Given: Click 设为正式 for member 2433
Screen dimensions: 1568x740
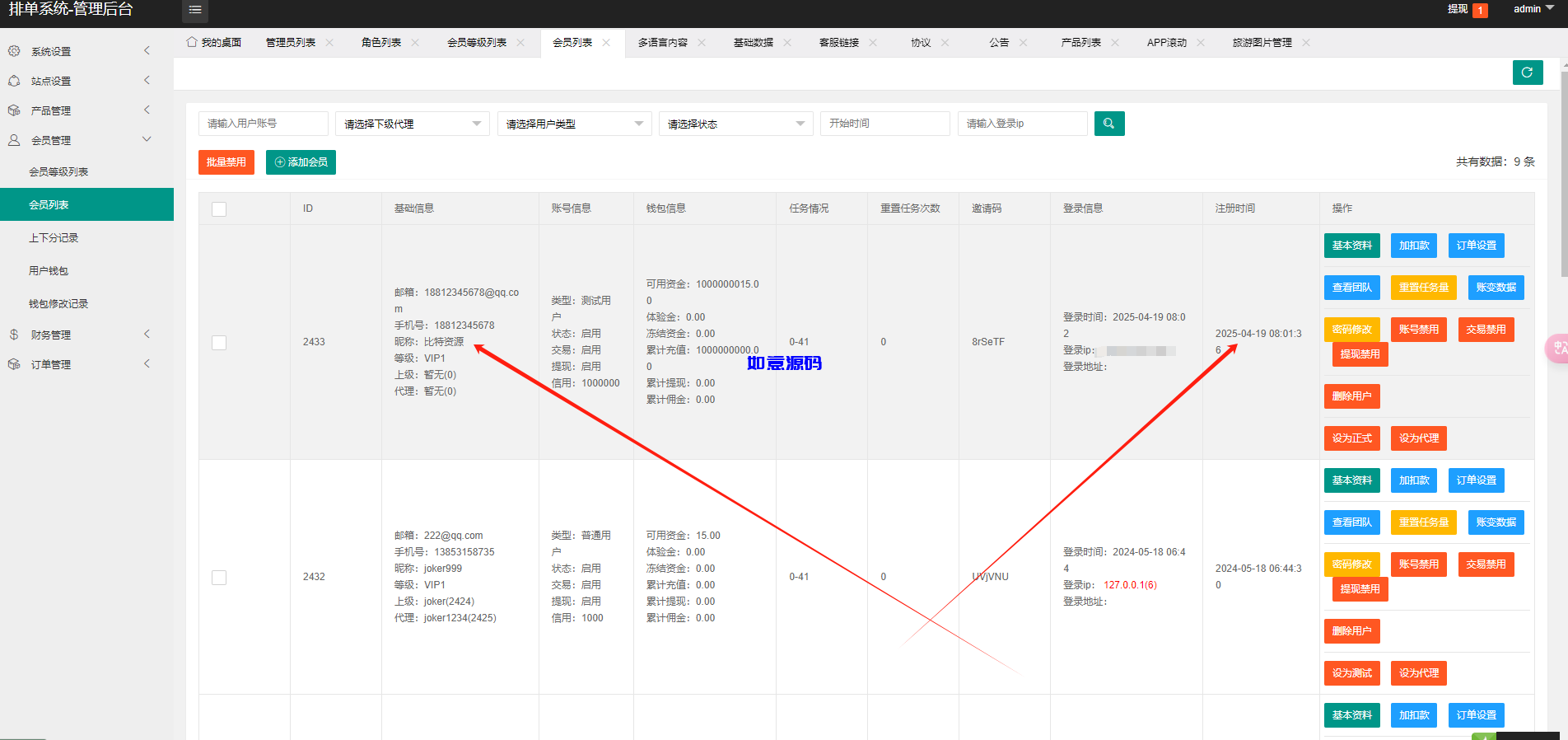Looking at the screenshot, I should coord(1352,438).
